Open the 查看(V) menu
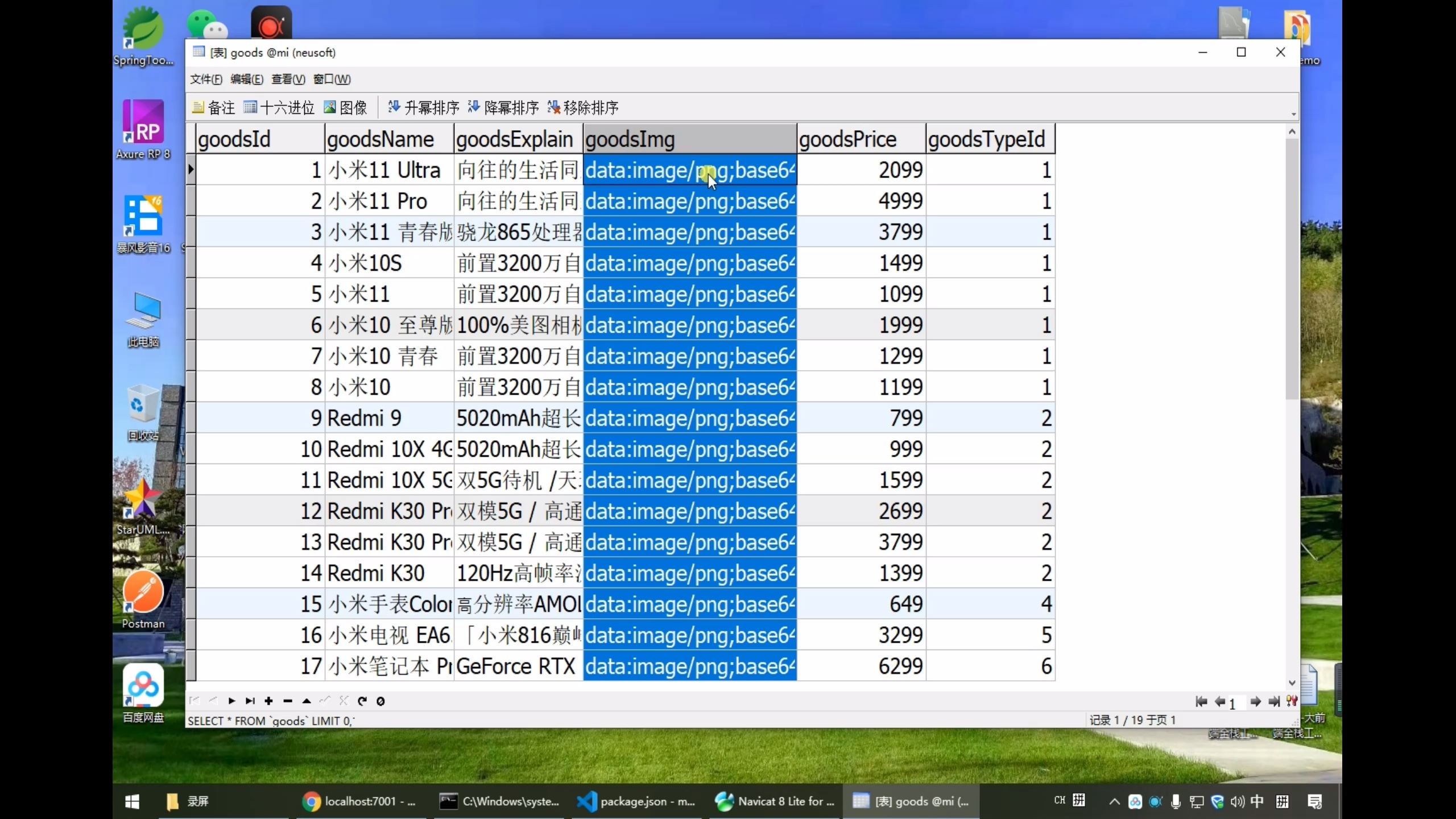 (x=288, y=79)
